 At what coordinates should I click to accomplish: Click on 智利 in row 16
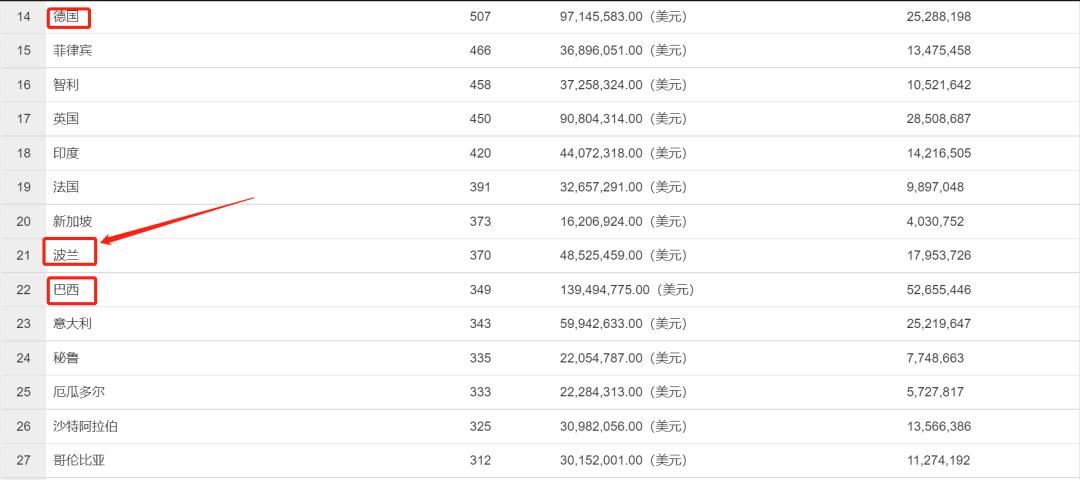coord(66,85)
